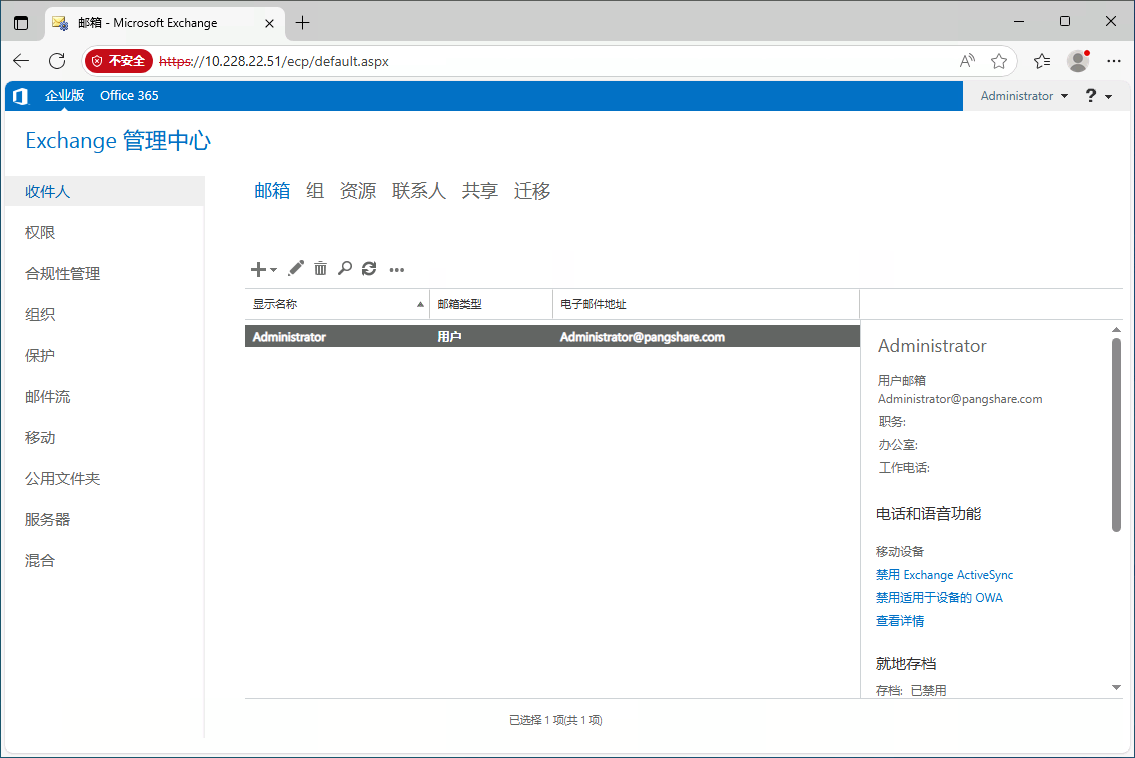The image size is (1135, 758).
Task: Click the Office logo icon in header
Action: (20, 96)
